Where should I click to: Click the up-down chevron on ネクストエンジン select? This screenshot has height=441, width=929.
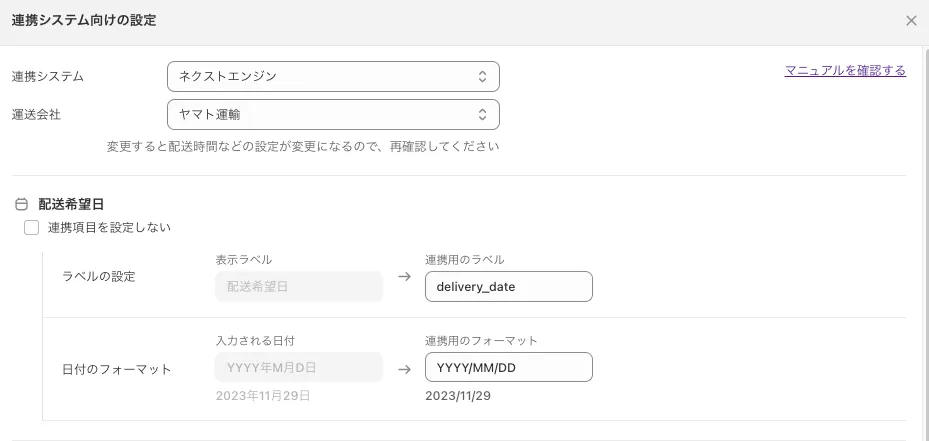pos(482,76)
